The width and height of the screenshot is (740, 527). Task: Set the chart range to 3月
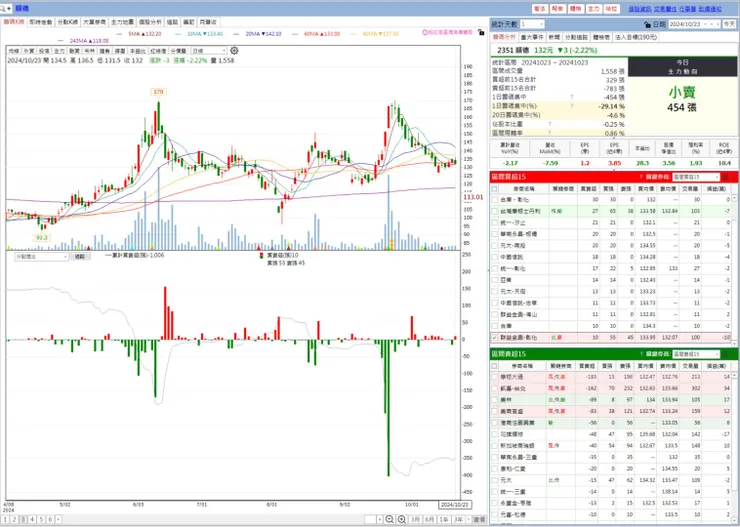tap(415, 519)
